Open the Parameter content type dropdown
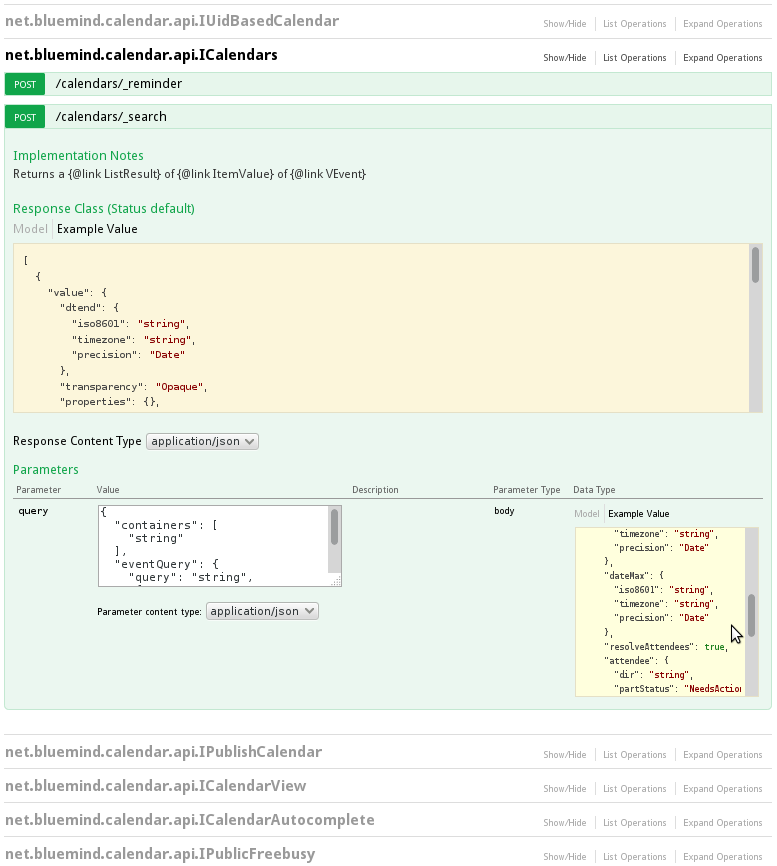The image size is (777, 866). [x=262, y=611]
